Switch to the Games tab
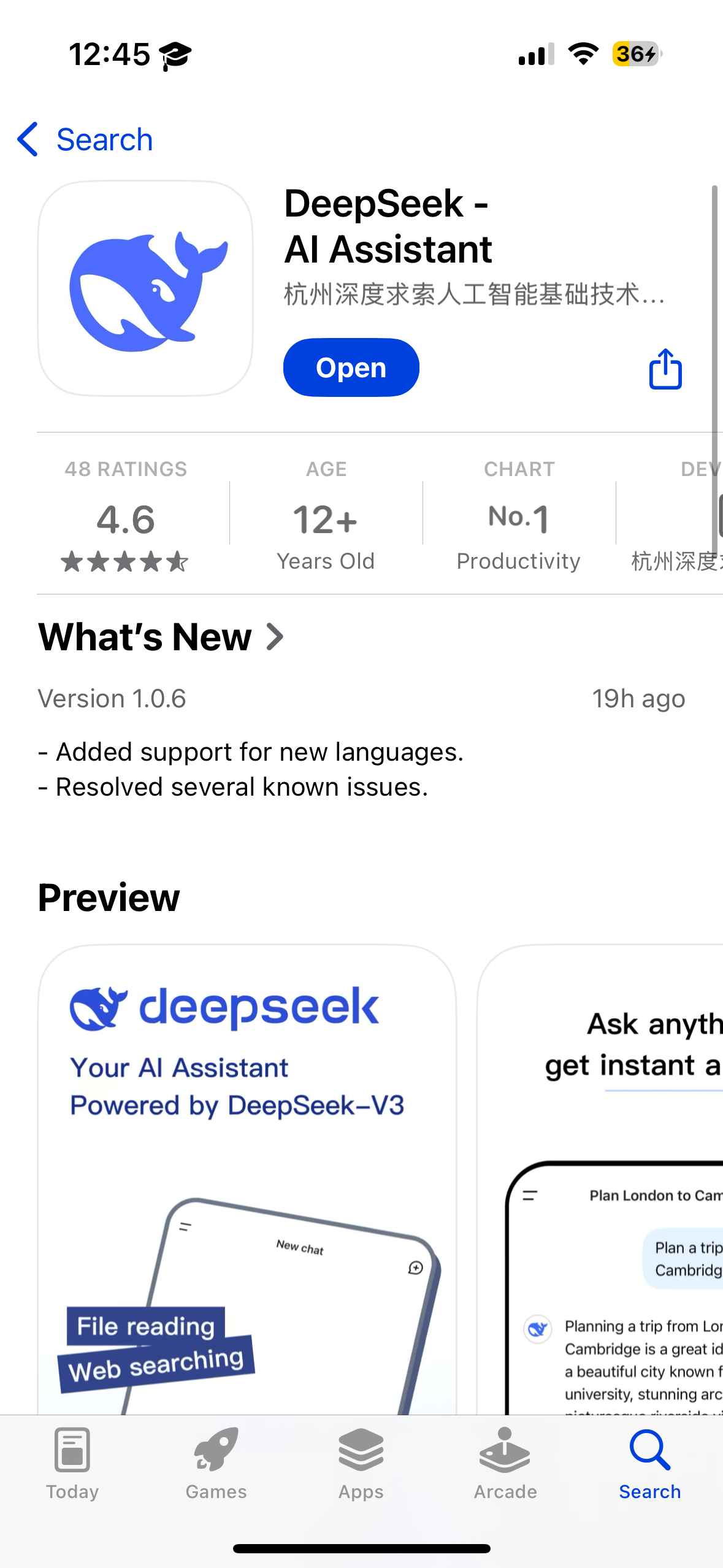The image size is (723, 1568). coord(216,1463)
